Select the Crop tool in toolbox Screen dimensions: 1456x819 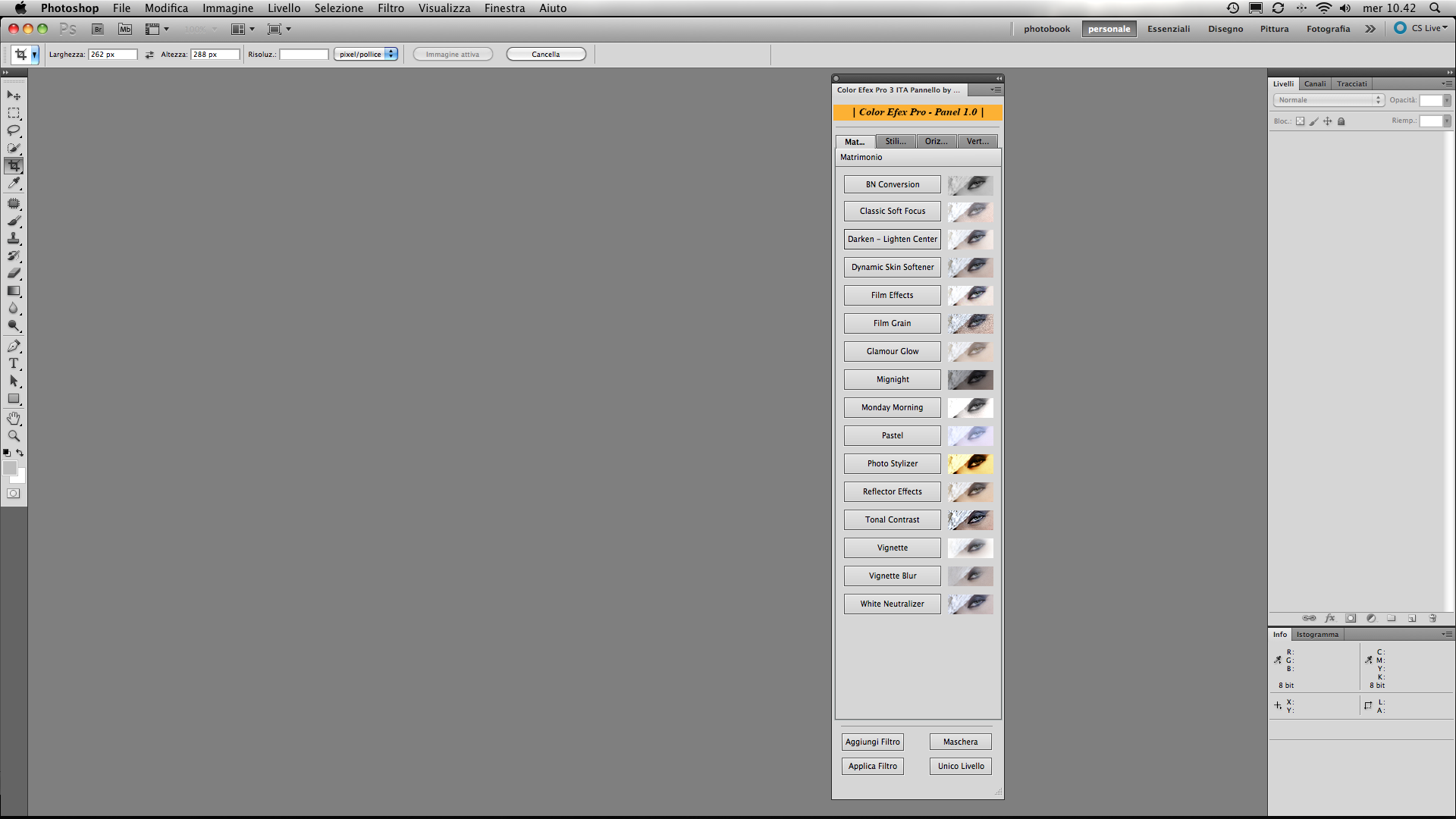point(14,165)
